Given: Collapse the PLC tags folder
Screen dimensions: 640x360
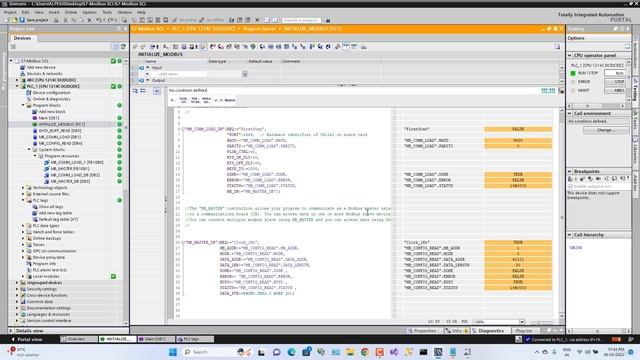Looking at the screenshot, I should point(23,200).
